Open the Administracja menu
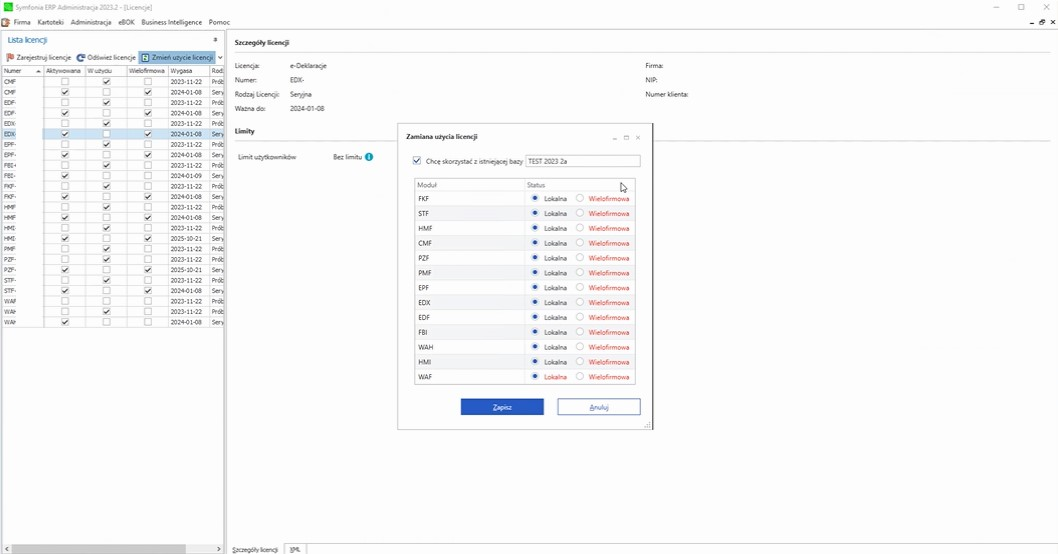Image resolution: width=1058 pixels, height=554 pixels. [x=91, y=22]
